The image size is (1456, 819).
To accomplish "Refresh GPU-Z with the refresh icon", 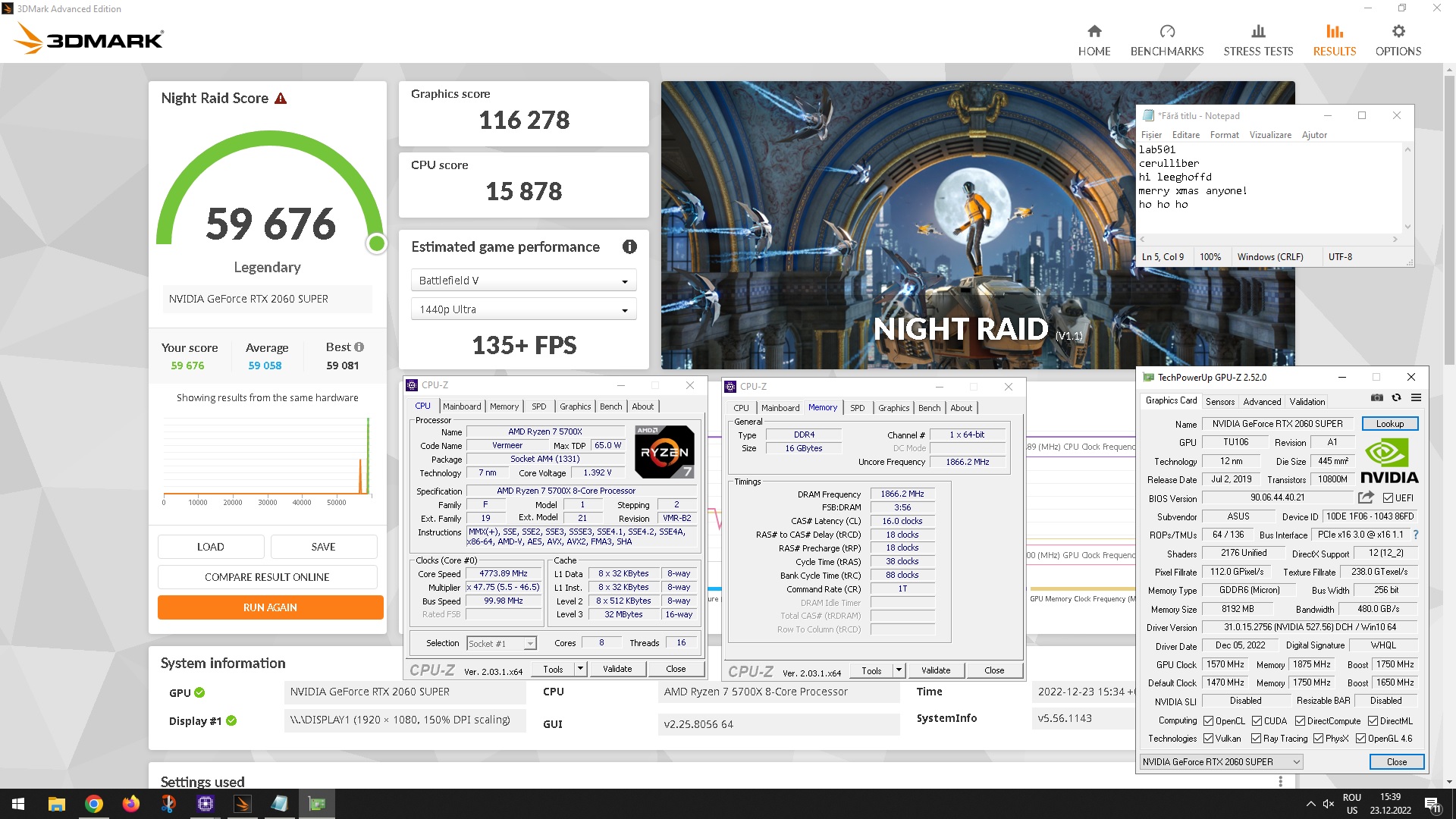I will pyautogui.click(x=1396, y=398).
